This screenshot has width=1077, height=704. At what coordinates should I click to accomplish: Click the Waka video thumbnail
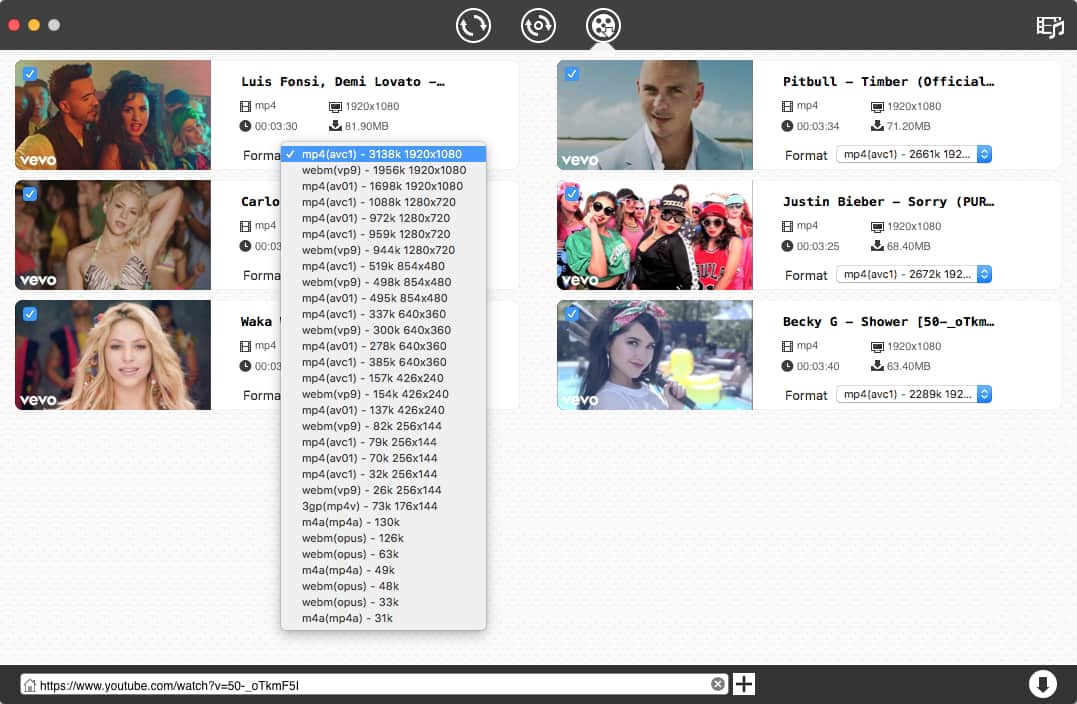click(113, 355)
